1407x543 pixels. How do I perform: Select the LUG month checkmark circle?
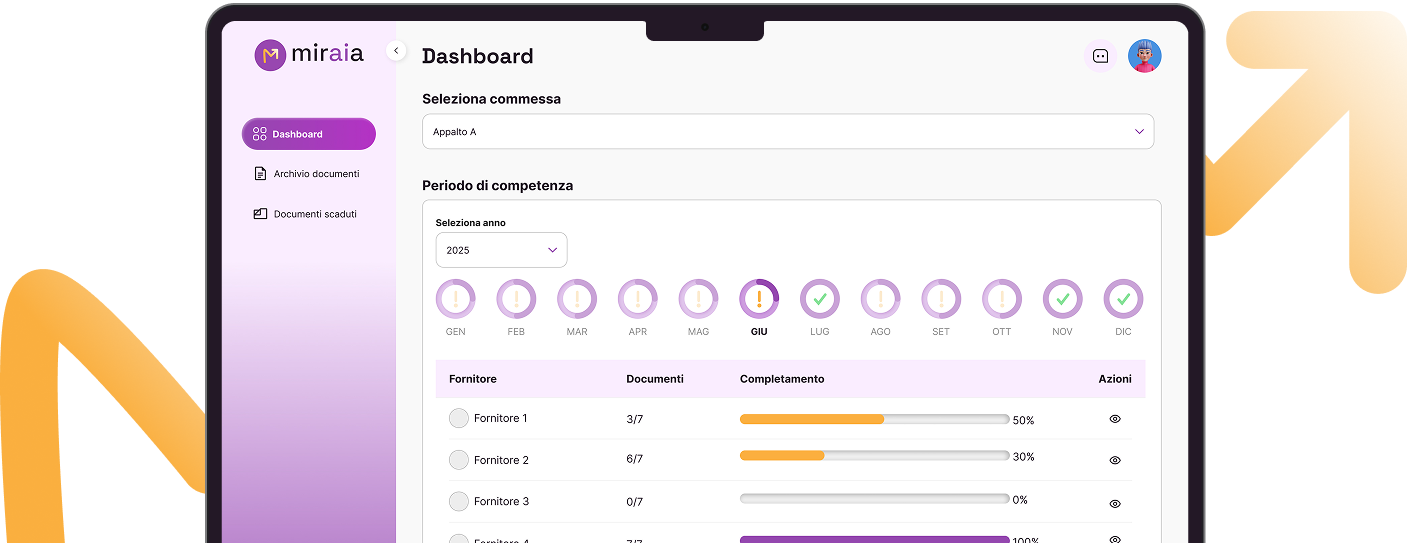pos(820,299)
